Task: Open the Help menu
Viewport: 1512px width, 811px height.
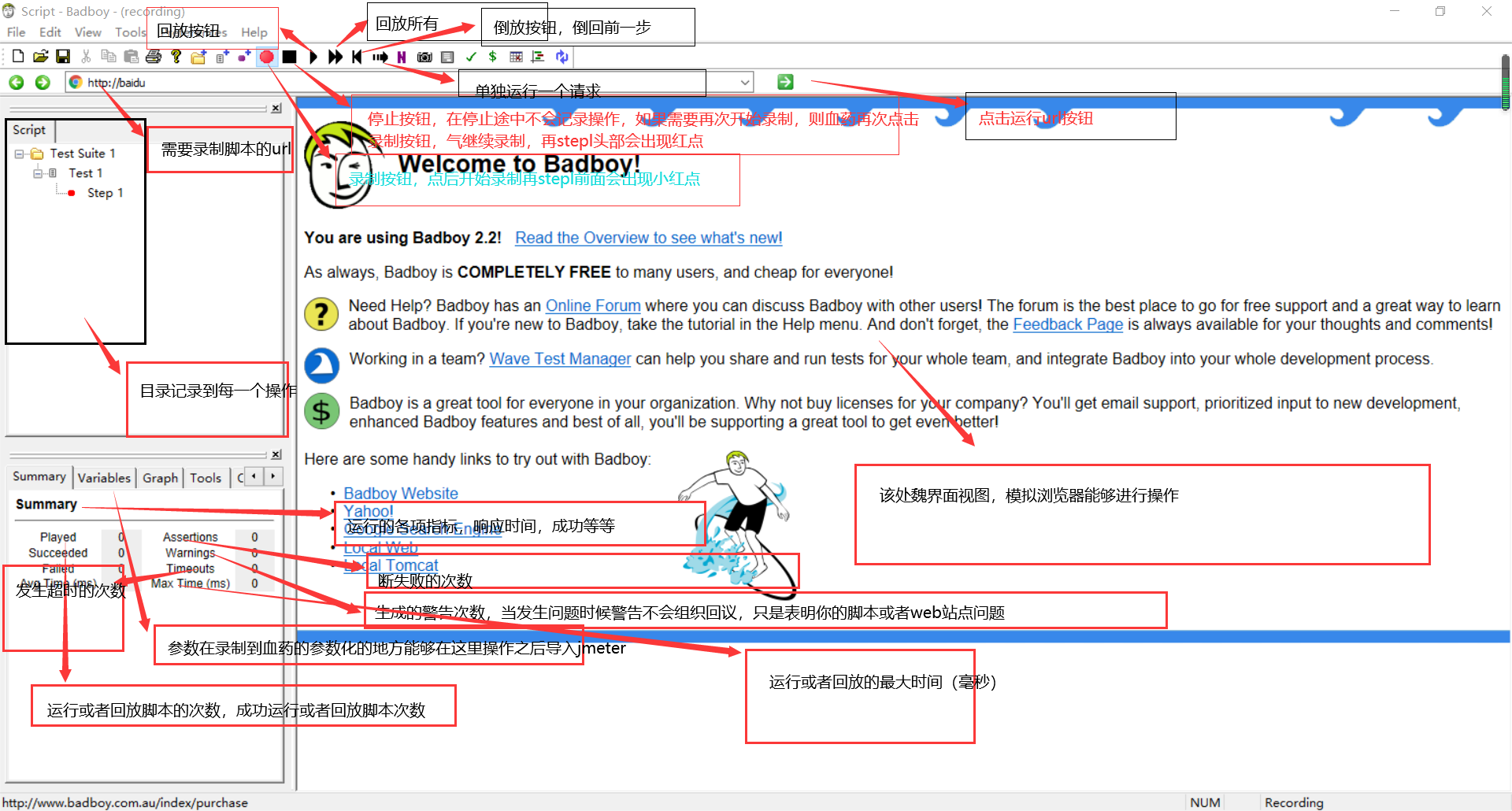Action: click(x=254, y=32)
